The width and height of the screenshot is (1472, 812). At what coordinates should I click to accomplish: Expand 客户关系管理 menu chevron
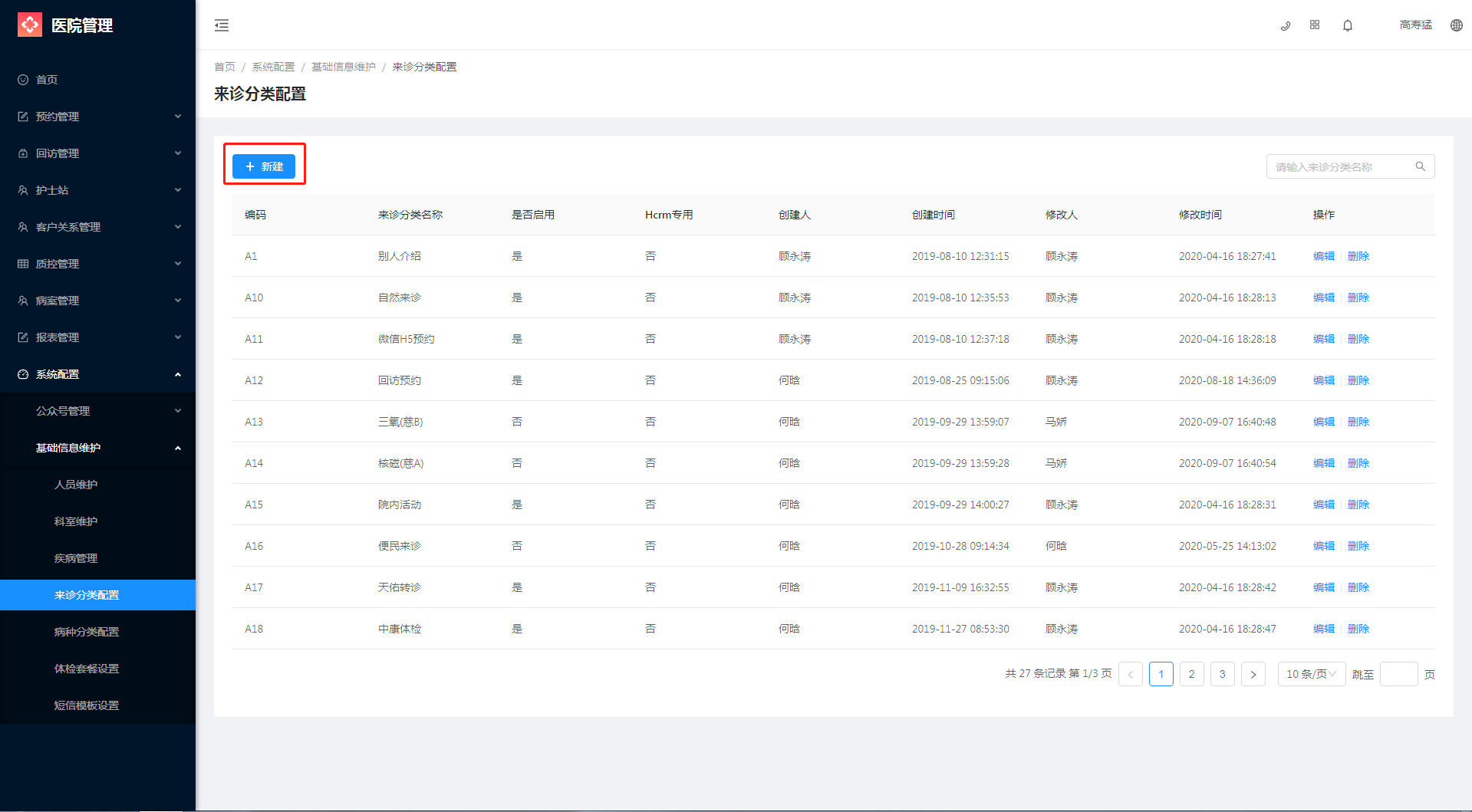pos(178,227)
